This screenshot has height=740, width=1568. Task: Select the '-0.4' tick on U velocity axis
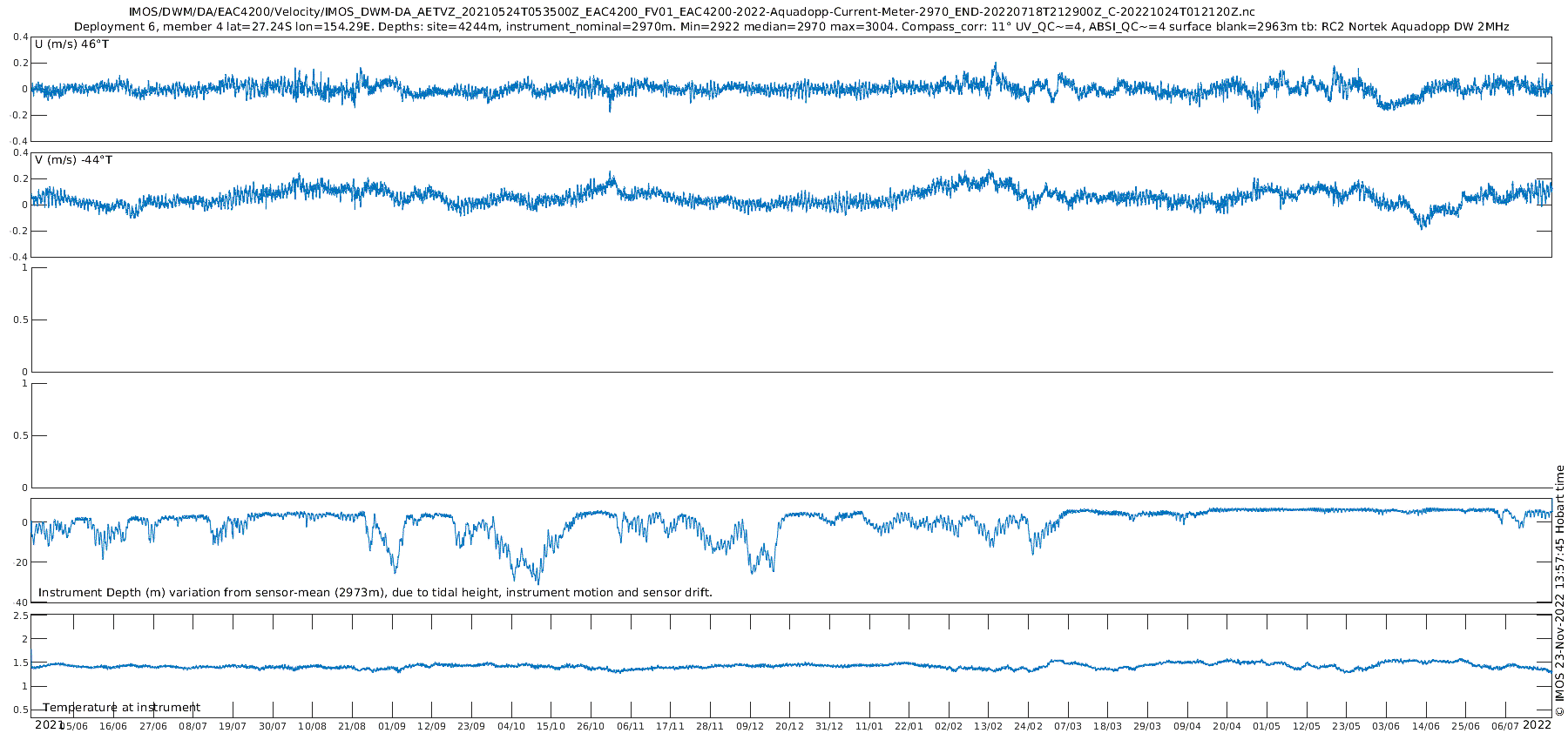tap(19, 141)
